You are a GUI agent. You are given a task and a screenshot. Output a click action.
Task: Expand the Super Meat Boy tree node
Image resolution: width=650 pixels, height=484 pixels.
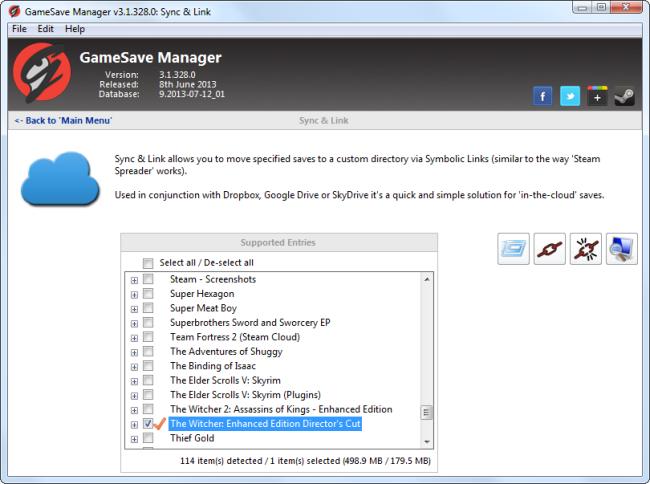134,310
